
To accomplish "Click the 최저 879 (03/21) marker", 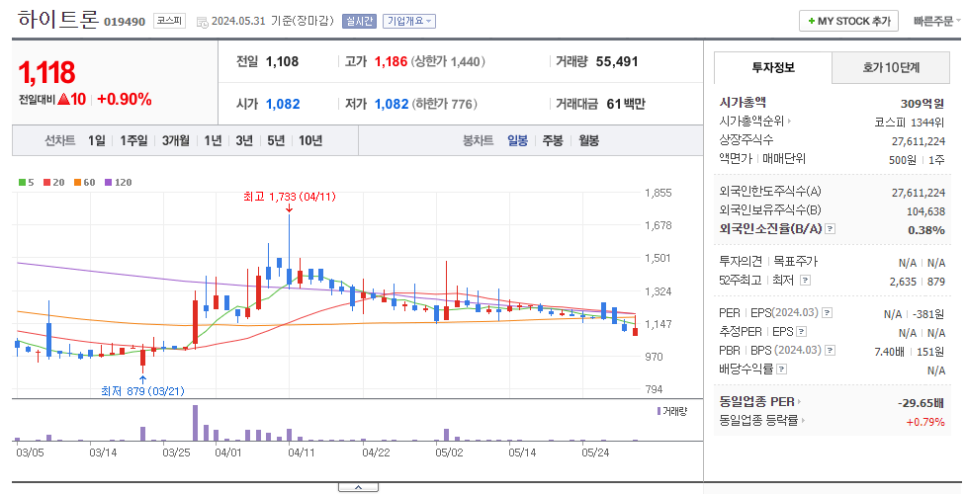I will tap(142, 391).
